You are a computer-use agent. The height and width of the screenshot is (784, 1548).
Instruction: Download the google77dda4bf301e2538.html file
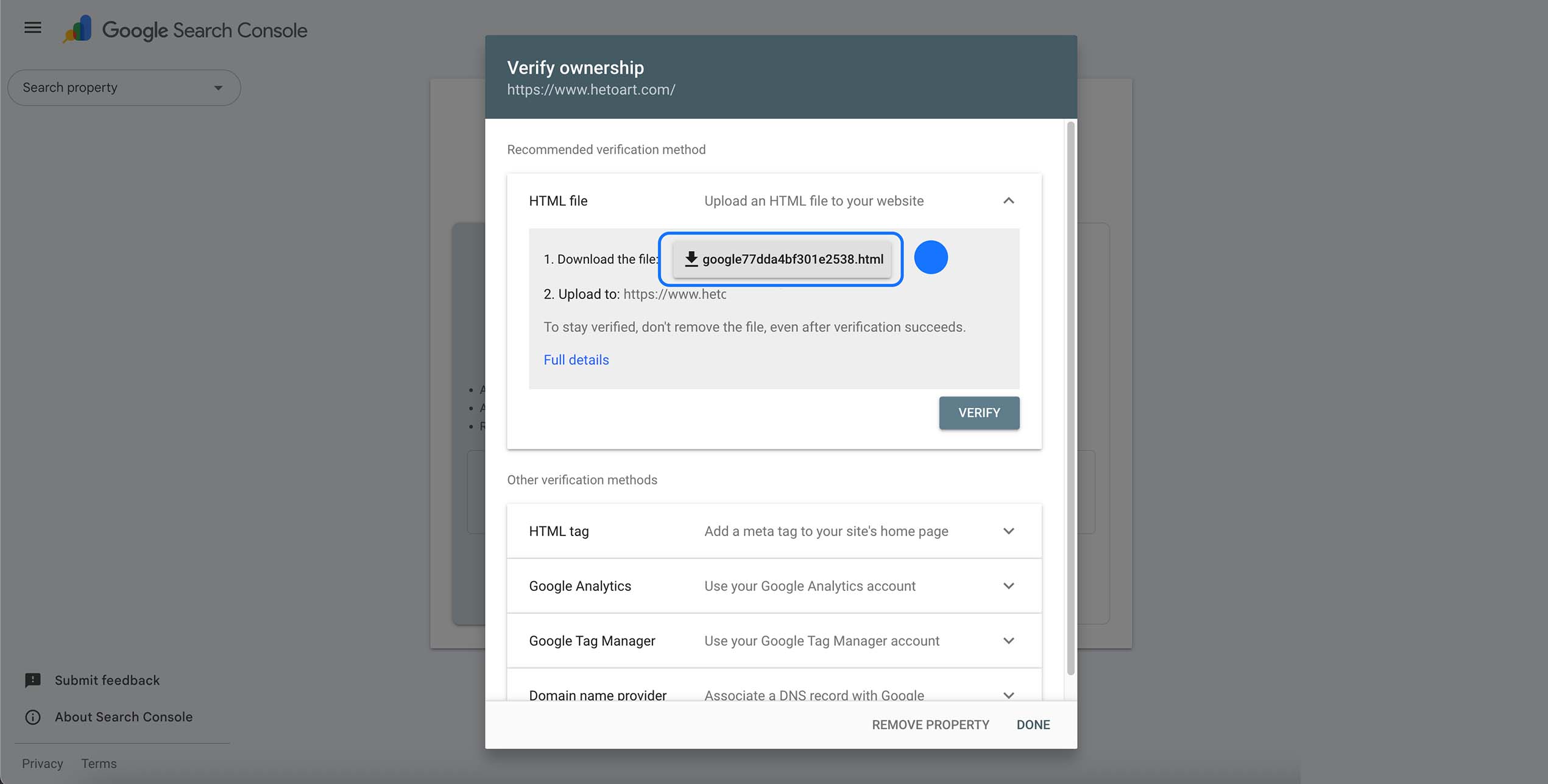click(782, 258)
